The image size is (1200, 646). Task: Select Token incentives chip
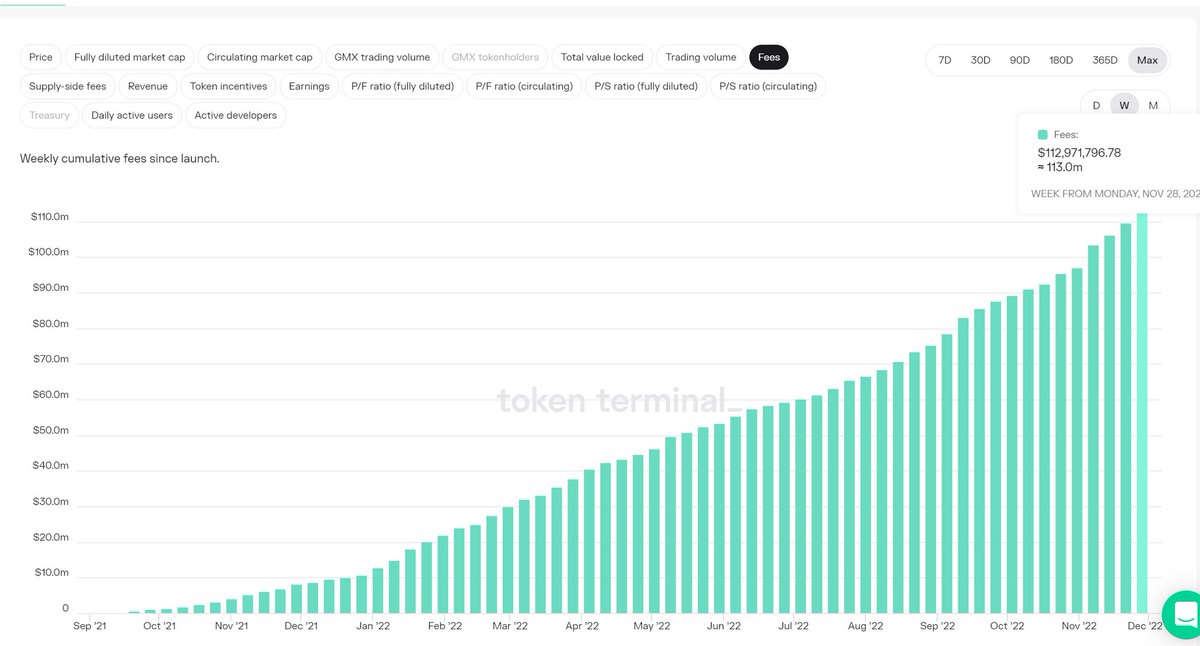[x=229, y=86]
